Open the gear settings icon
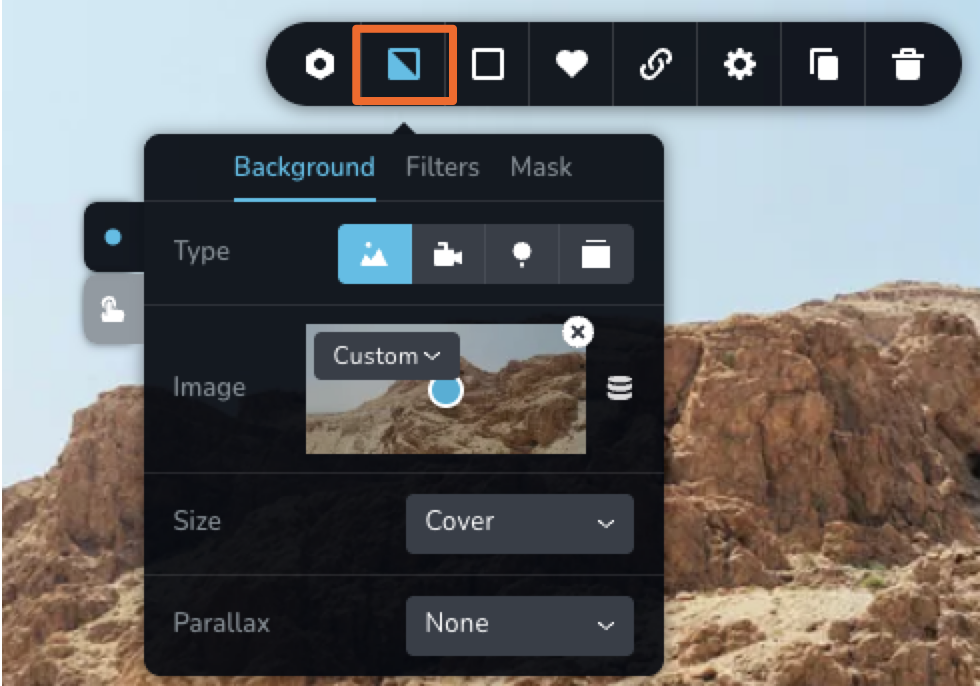This screenshot has width=980, height=686. (x=739, y=66)
